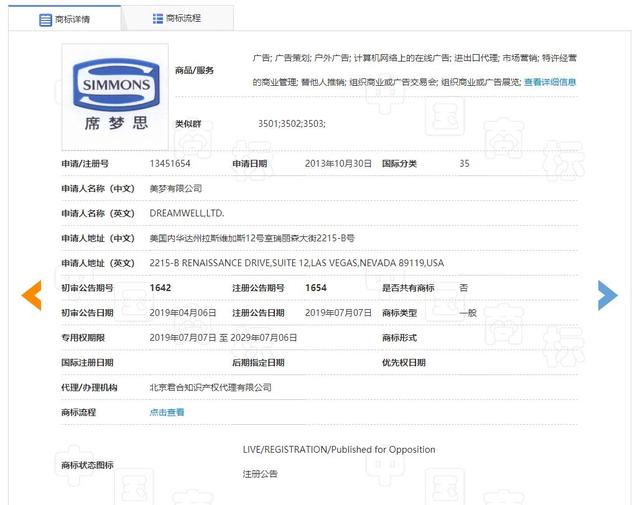
Task: Select exclusive right period 2019年07月07日 至 2029年07月06日
Action: tap(223, 338)
